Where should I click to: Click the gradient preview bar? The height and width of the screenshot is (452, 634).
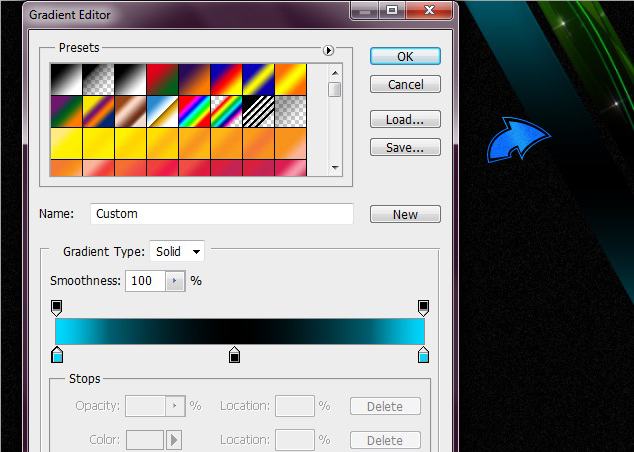[240, 331]
